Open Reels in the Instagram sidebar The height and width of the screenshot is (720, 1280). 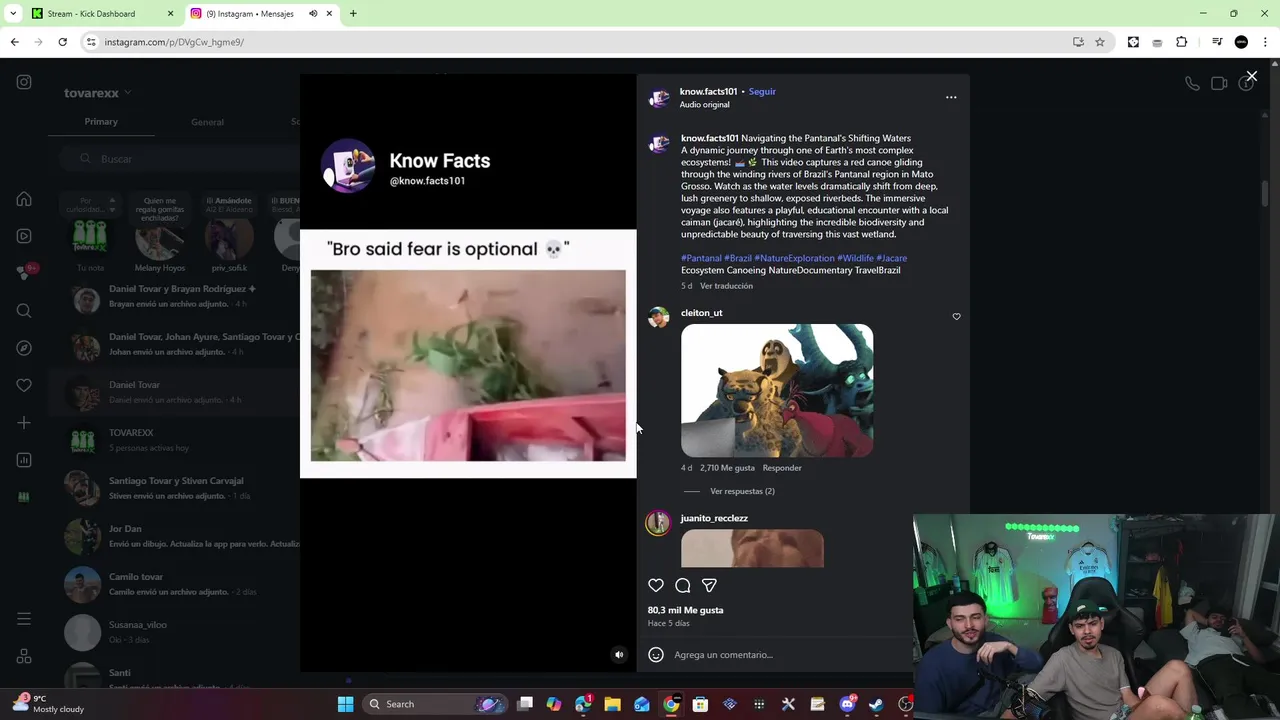click(x=24, y=236)
